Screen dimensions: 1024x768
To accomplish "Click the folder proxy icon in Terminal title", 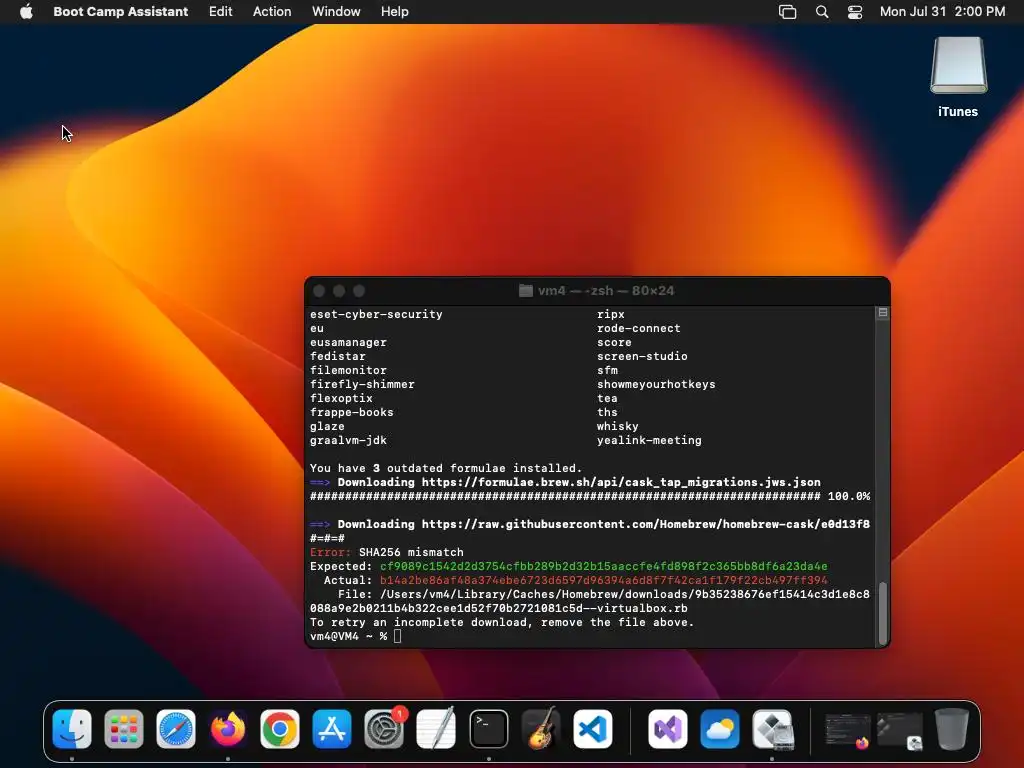I will pyautogui.click(x=526, y=291).
